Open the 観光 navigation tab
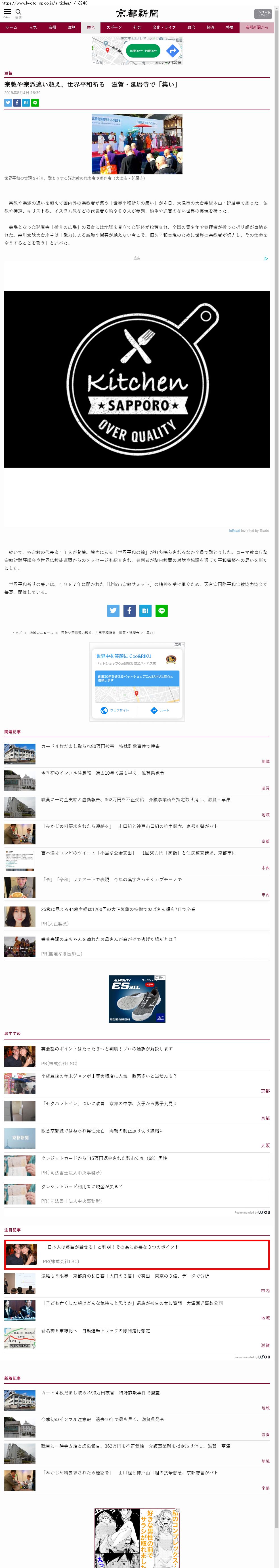The height and width of the screenshot is (1568, 279). coord(91,28)
